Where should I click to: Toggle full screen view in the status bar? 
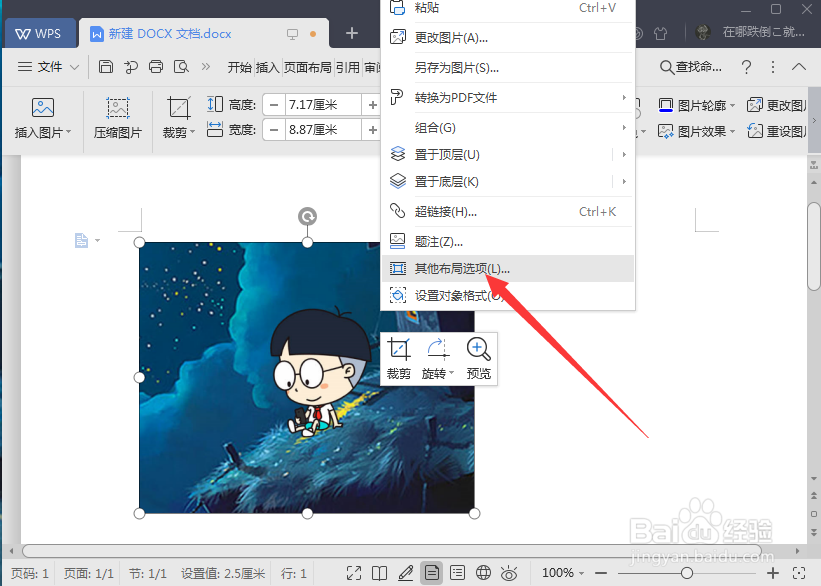354,573
